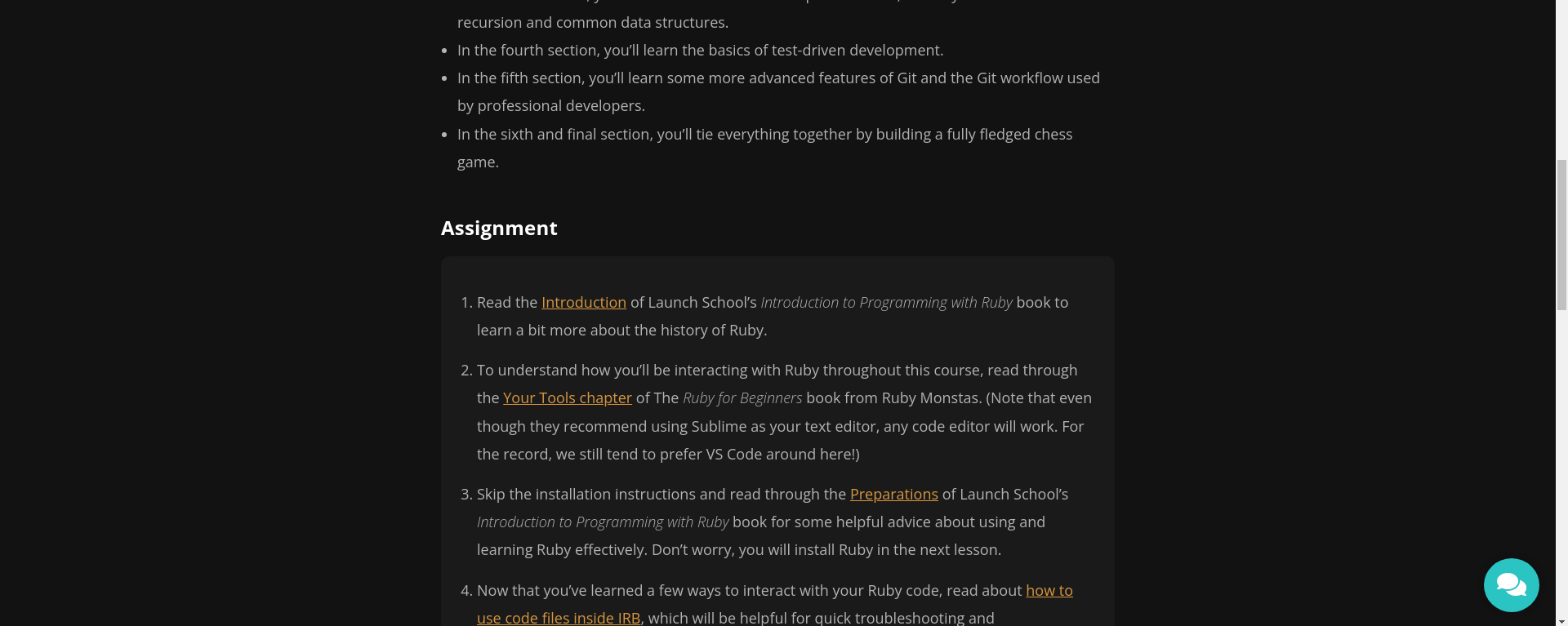Click the page vertical scrollbar thumb
The image size is (1568, 626).
pos(1561,235)
